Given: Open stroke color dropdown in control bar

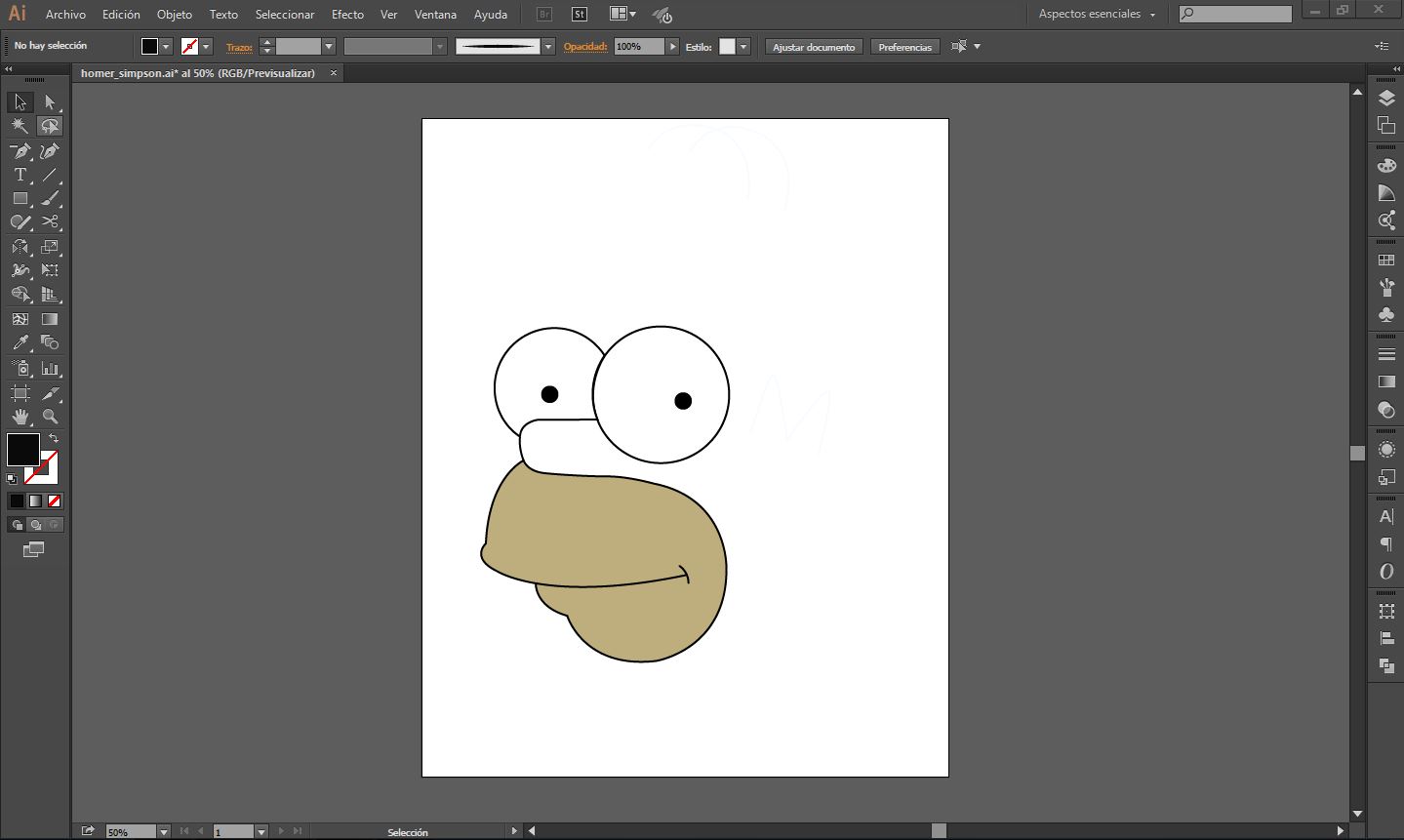Looking at the screenshot, I should coord(207,47).
